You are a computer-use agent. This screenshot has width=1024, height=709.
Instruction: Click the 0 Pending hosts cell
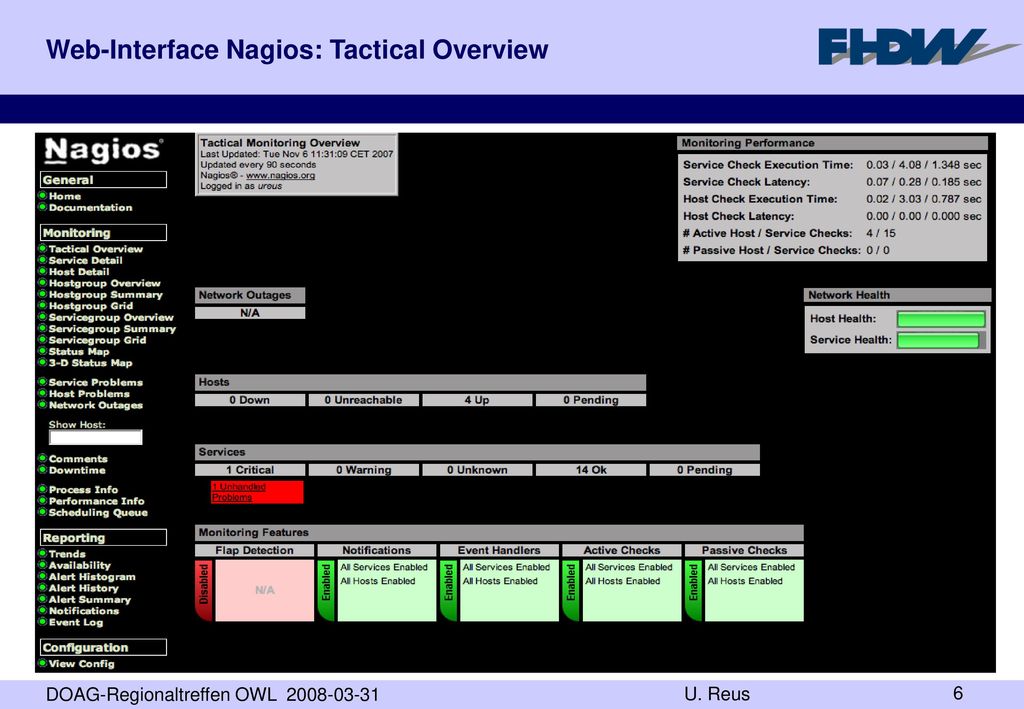tap(591, 400)
